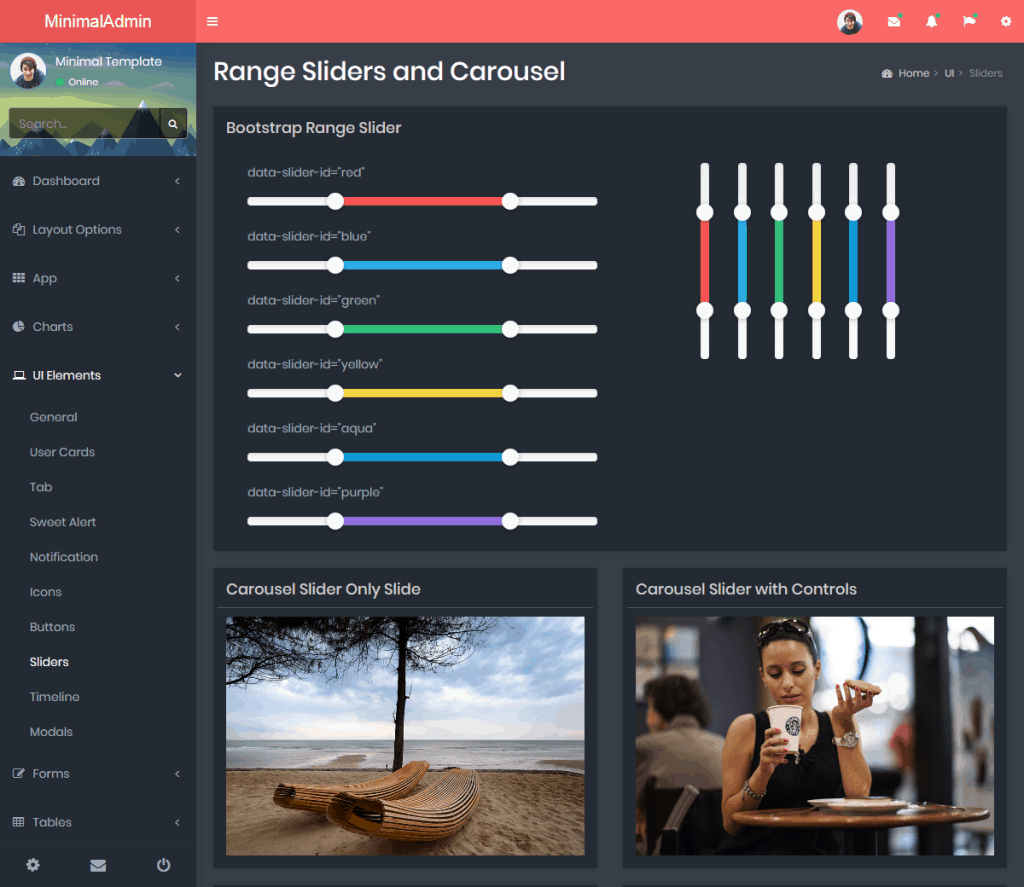Open the settings gear icon in header
This screenshot has width=1024, height=887.
[1006, 22]
